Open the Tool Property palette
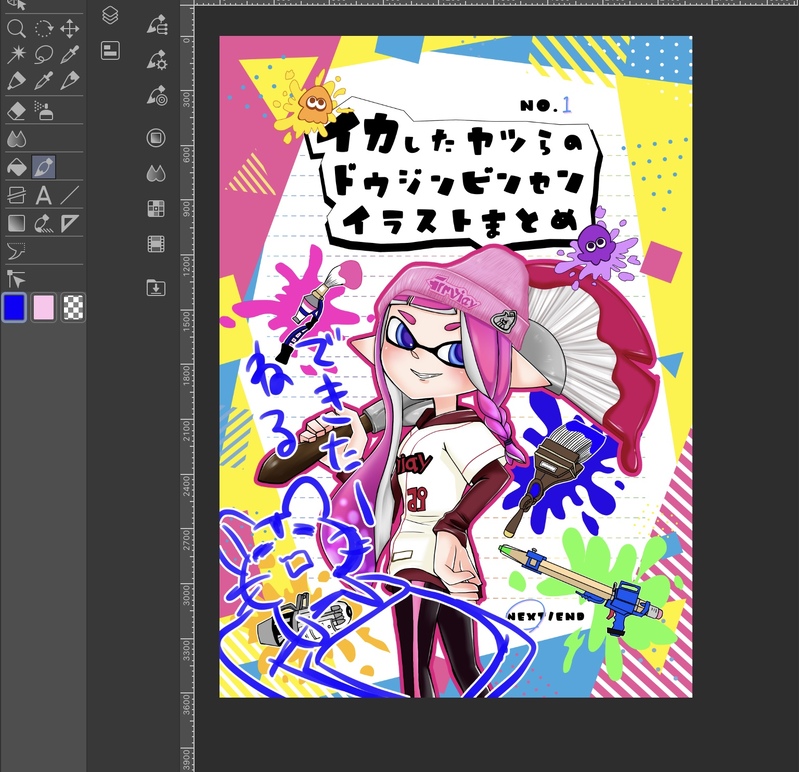Screen dimensions: 799x772 tap(157, 60)
